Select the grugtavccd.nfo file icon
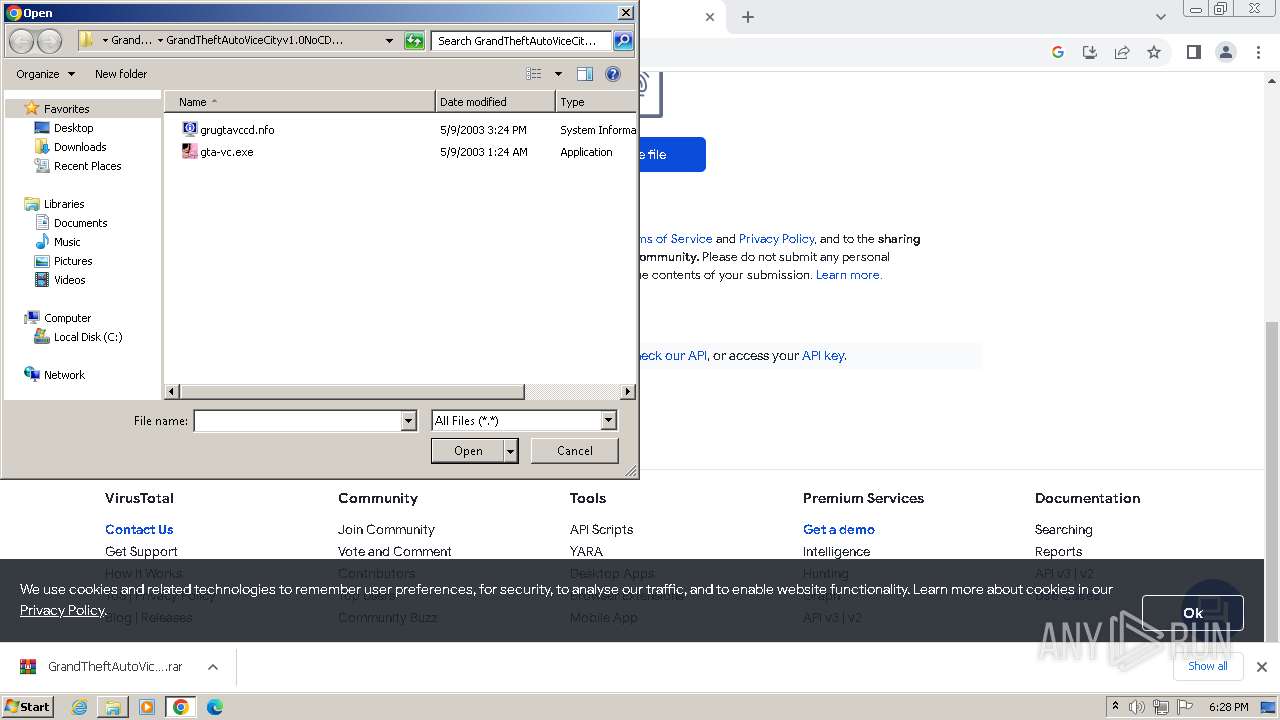 190,129
